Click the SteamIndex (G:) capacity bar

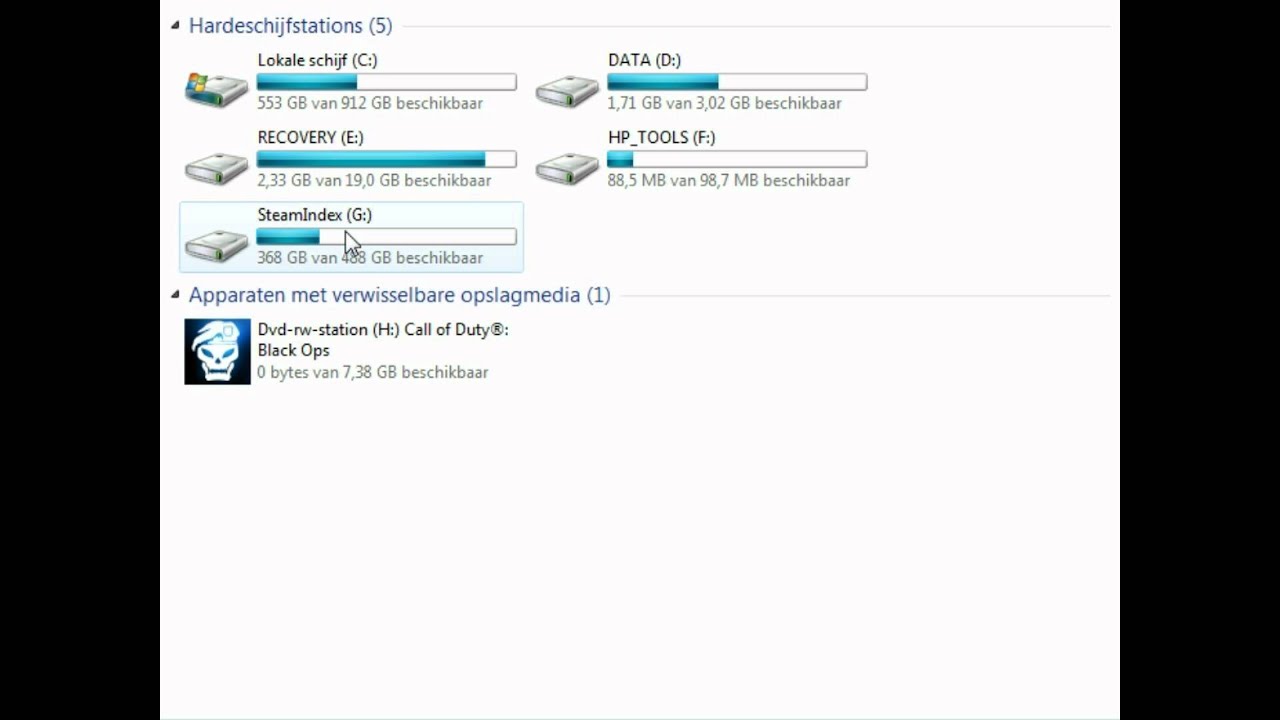coord(386,237)
